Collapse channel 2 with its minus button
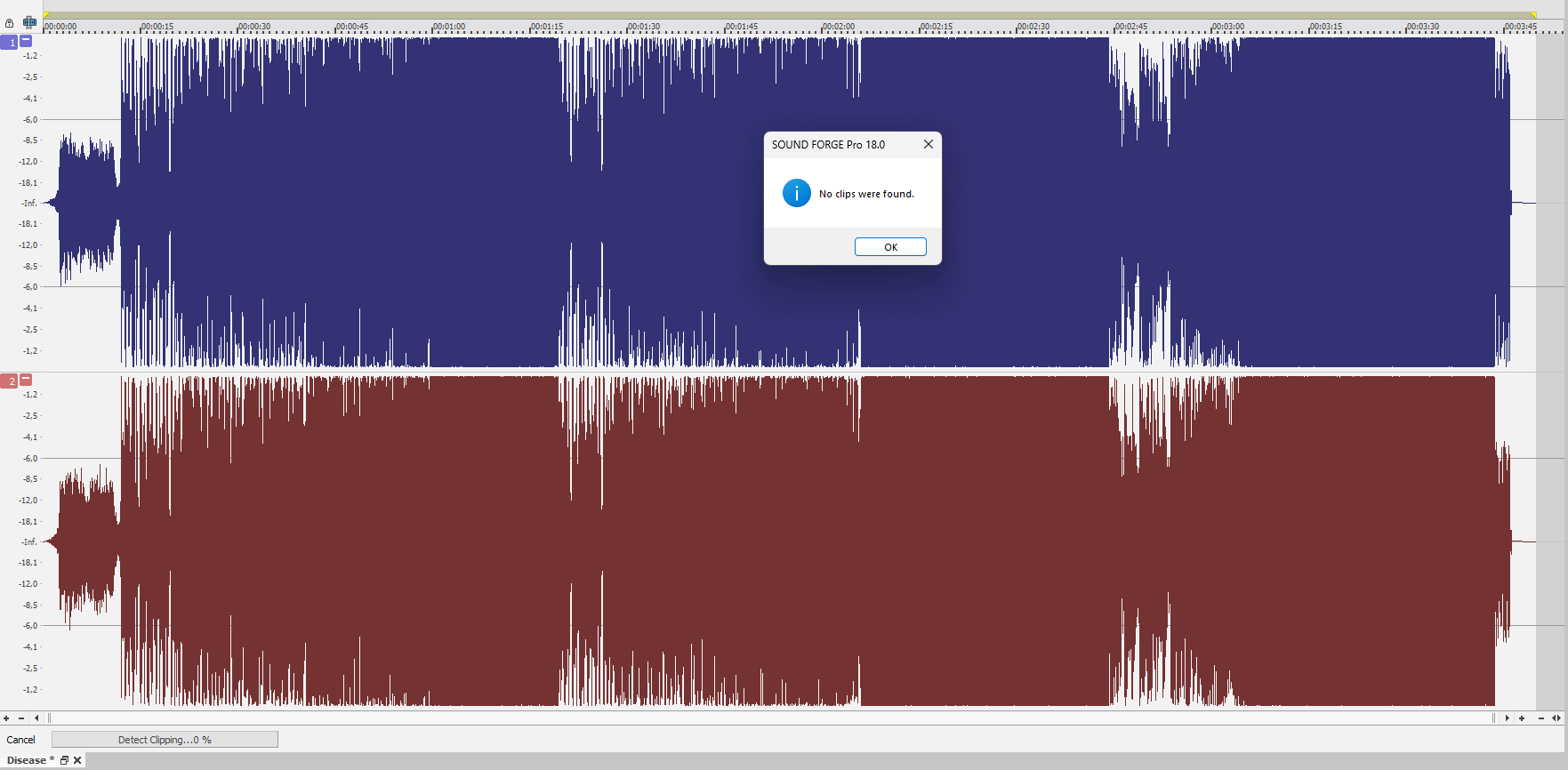 pyautogui.click(x=26, y=380)
